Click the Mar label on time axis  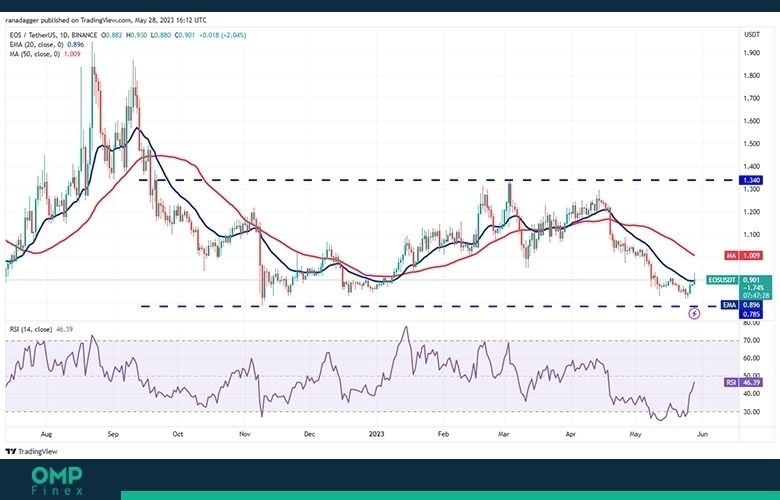pos(504,434)
